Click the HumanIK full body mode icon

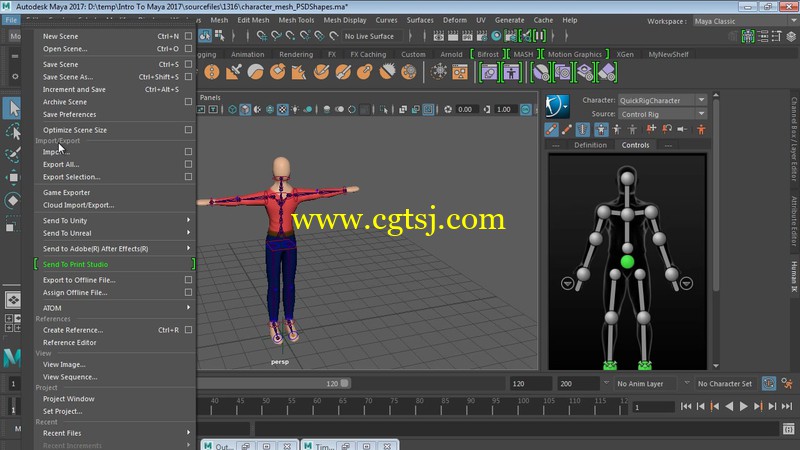[x=601, y=130]
